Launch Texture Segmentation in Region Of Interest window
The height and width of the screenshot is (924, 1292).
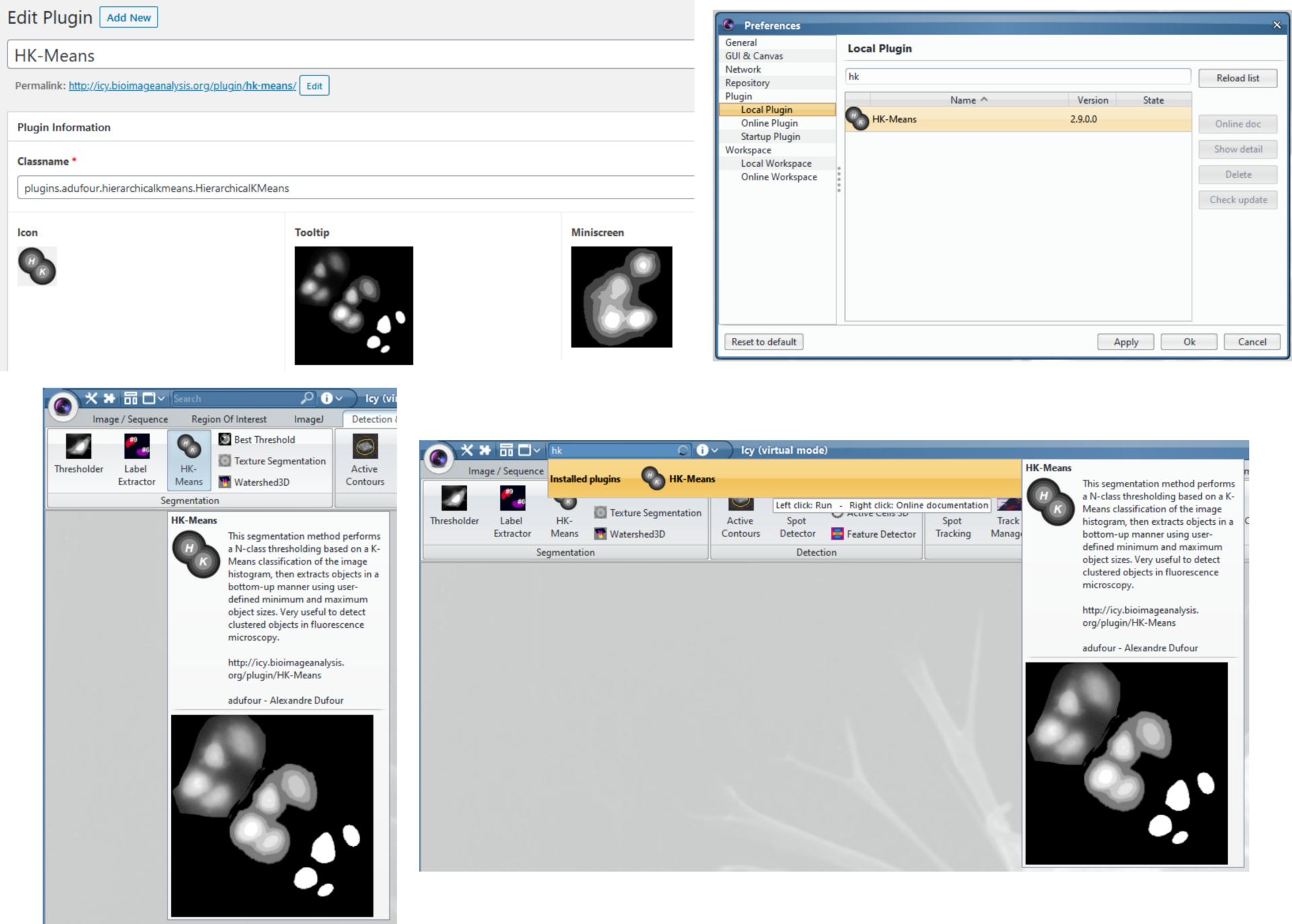click(x=273, y=461)
